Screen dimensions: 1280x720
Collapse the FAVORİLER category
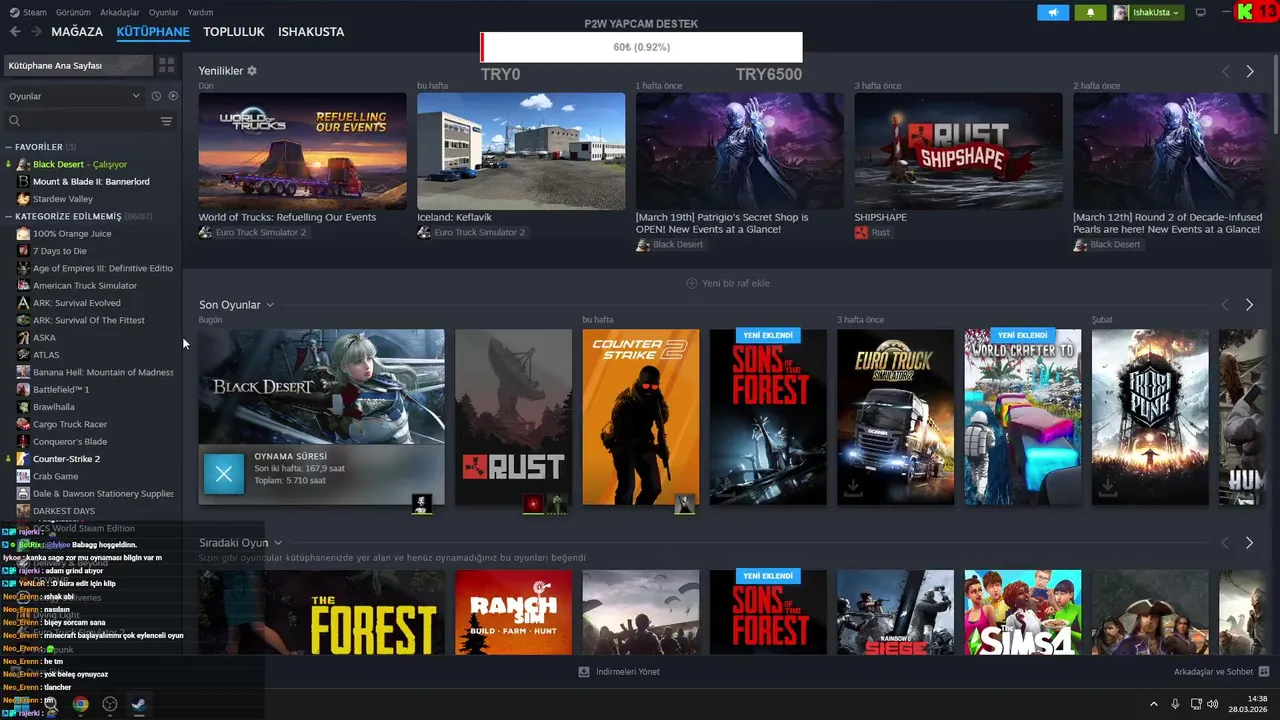coord(9,147)
